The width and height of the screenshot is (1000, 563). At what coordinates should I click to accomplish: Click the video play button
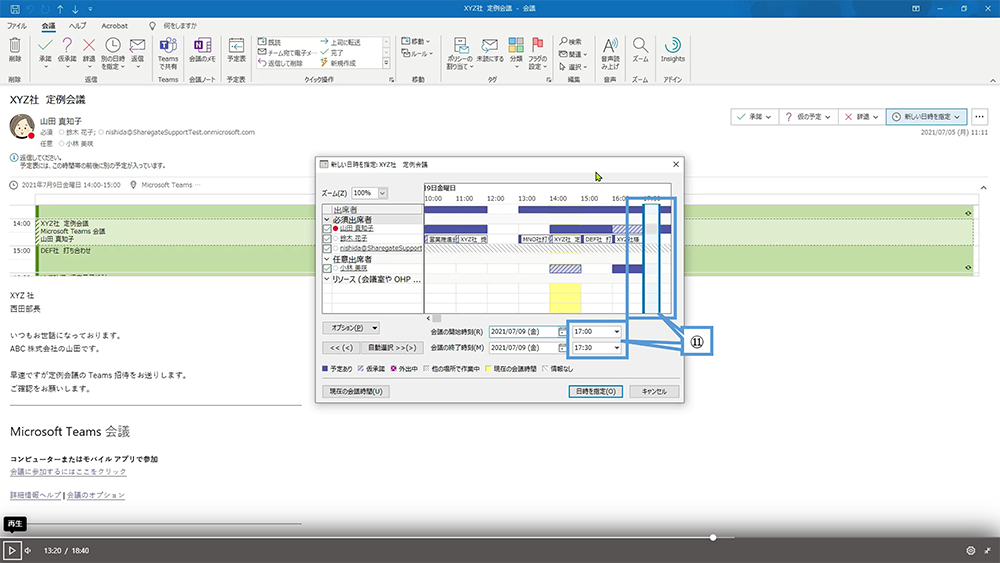(x=11, y=550)
